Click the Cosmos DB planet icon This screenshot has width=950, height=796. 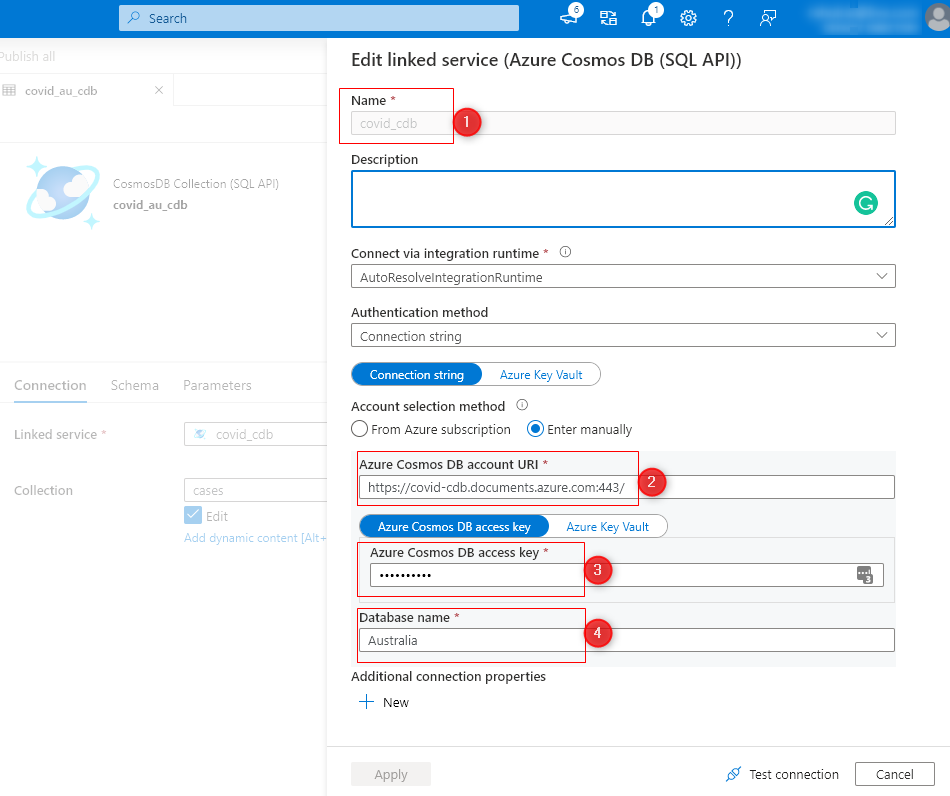click(62, 192)
